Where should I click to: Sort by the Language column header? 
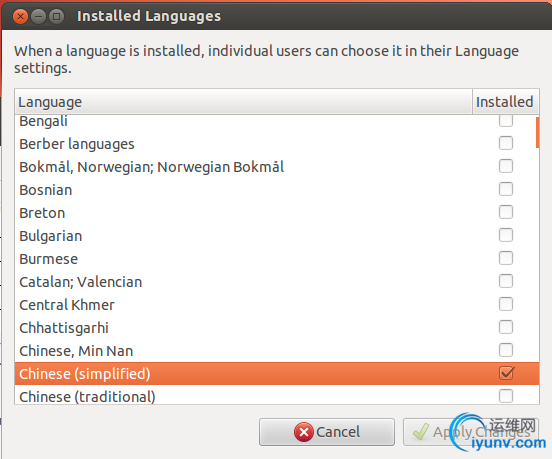coord(243,102)
